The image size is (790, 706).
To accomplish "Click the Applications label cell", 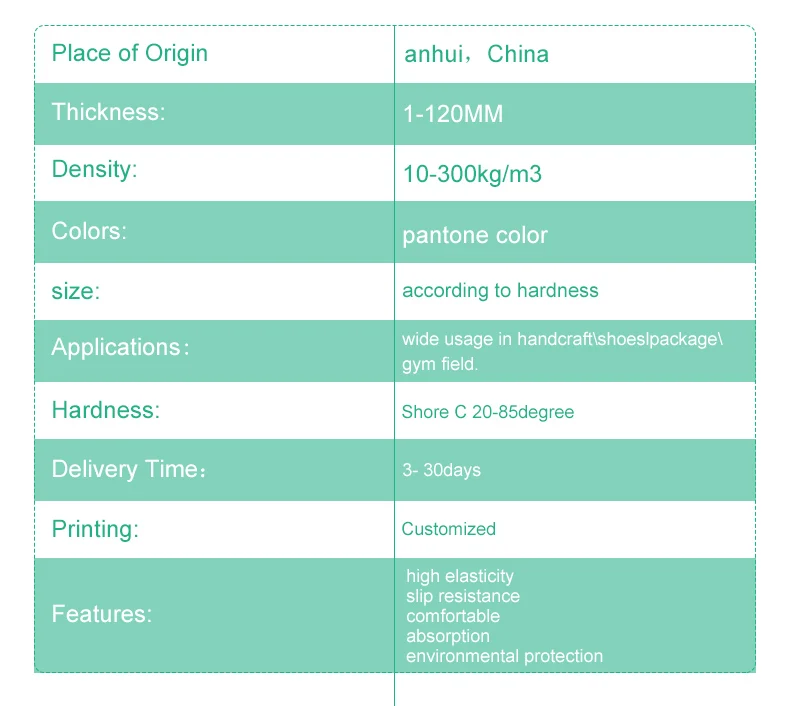I will pyautogui.click(x=214, y=351).
